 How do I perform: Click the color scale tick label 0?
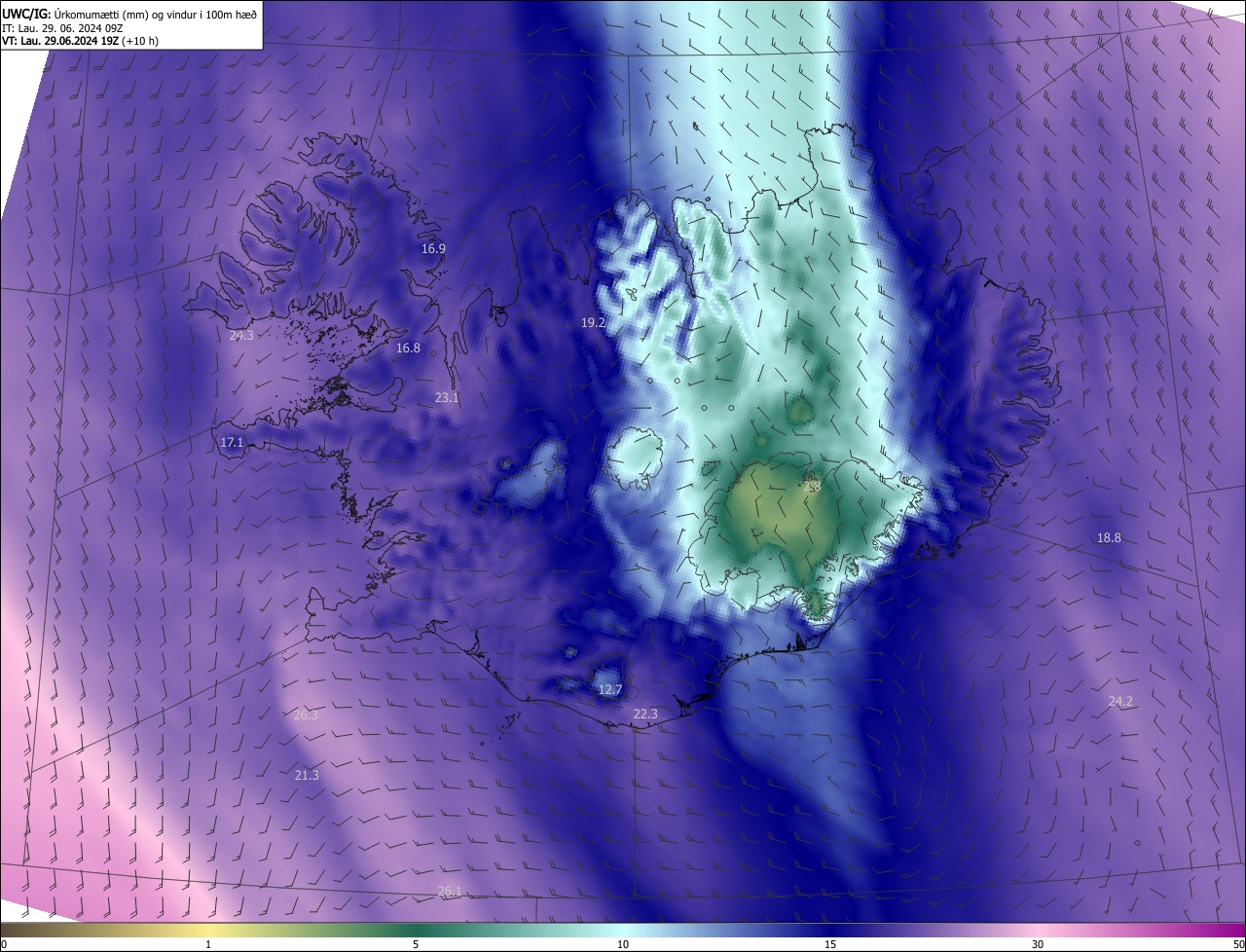[4, 944]
